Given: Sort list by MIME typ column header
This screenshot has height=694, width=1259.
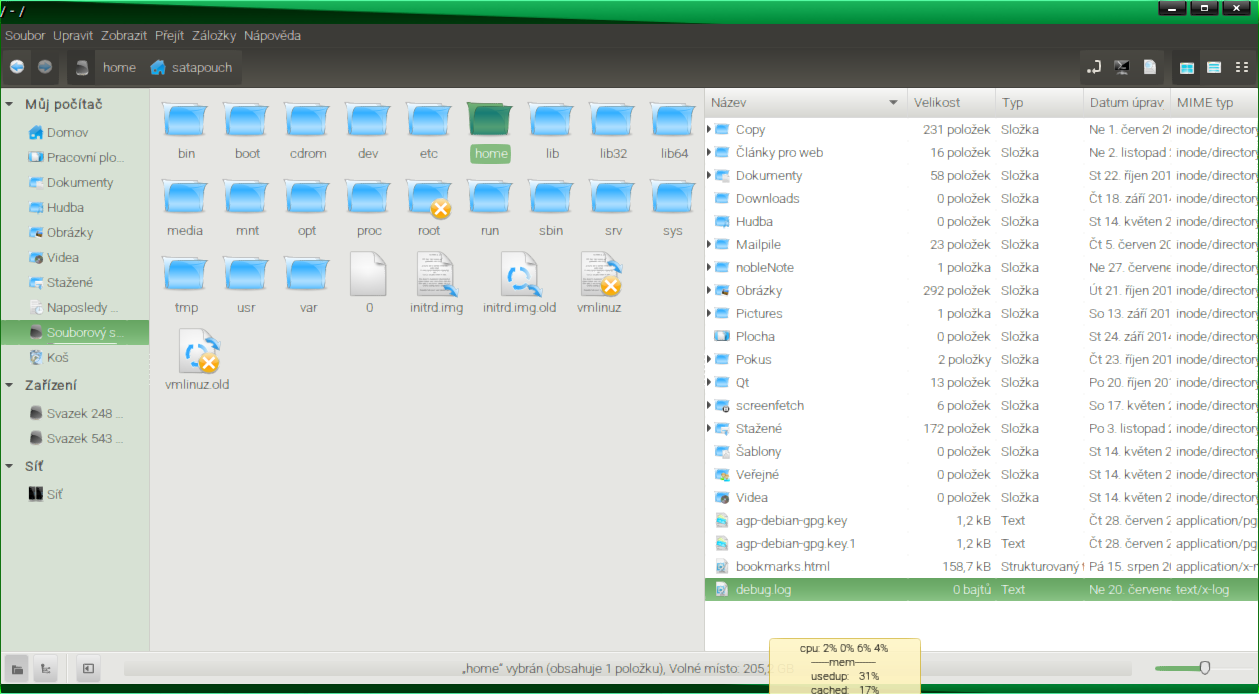Looking at the screenshot, I should 1215,102.
